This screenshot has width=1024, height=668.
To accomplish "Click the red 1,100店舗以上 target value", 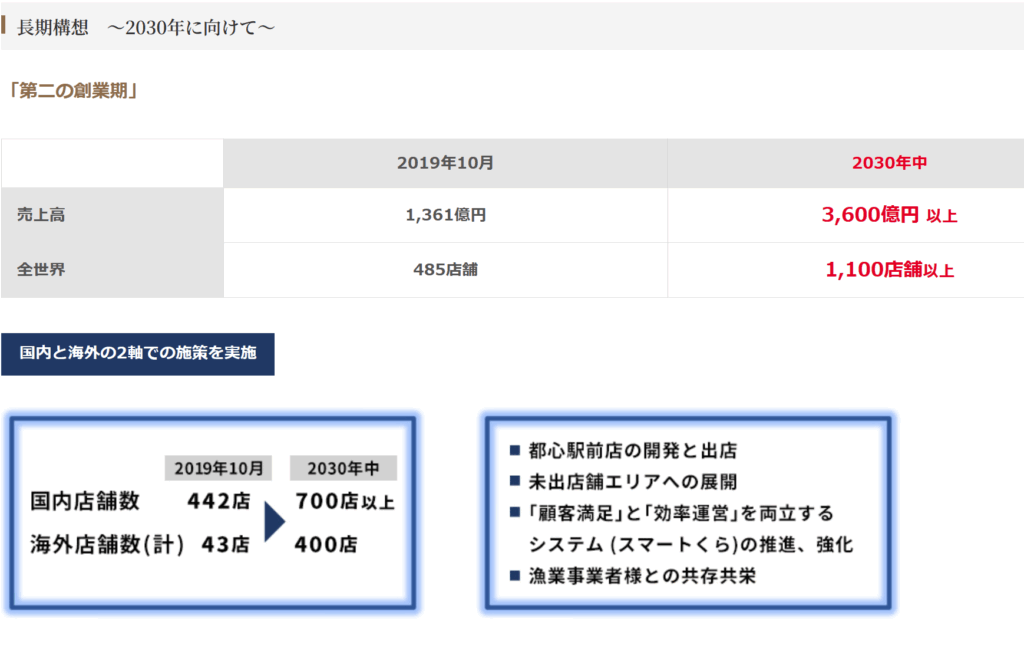I will [x=889, y=270].
